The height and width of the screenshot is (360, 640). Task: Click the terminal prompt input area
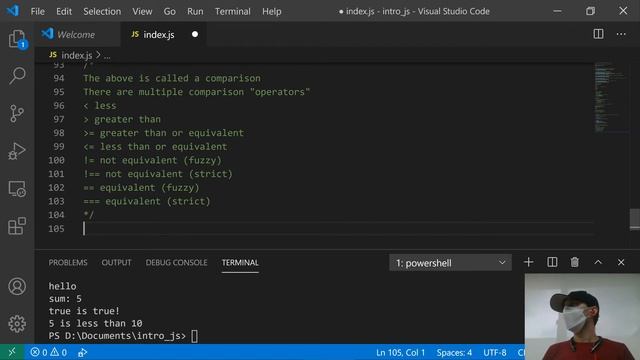(194, 336)
